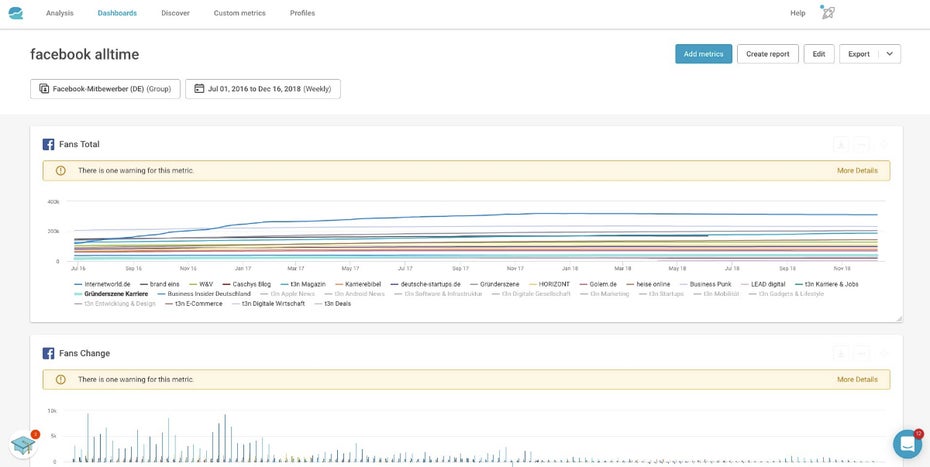The height and width of the screenshot is (467, 930).
Task: Click the 400k axis label in Fans Total
Action: point(53,202)
